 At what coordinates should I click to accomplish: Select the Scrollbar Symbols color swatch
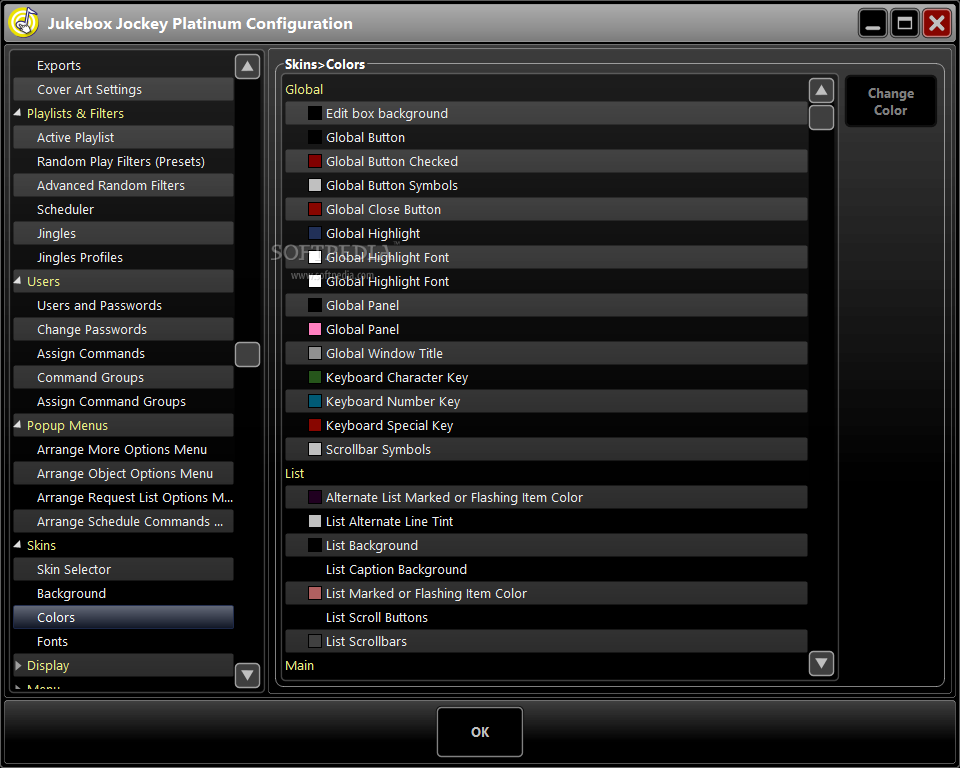pos(315,450)
